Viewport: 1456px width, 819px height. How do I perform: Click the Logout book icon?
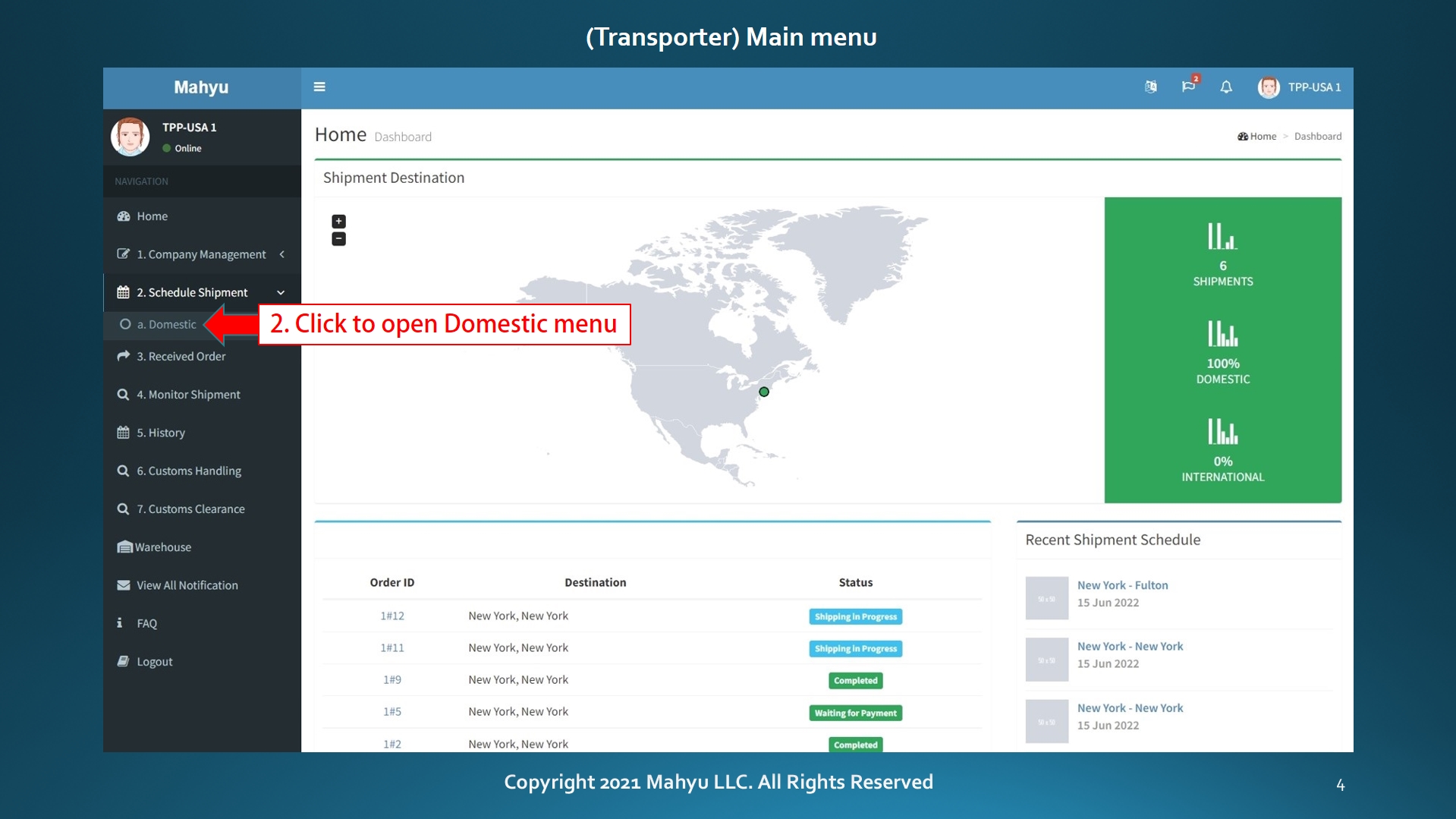[123, 661]
